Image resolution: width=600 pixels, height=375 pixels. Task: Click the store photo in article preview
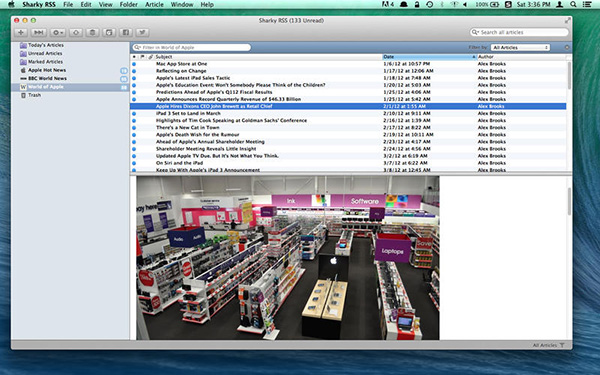288,258
